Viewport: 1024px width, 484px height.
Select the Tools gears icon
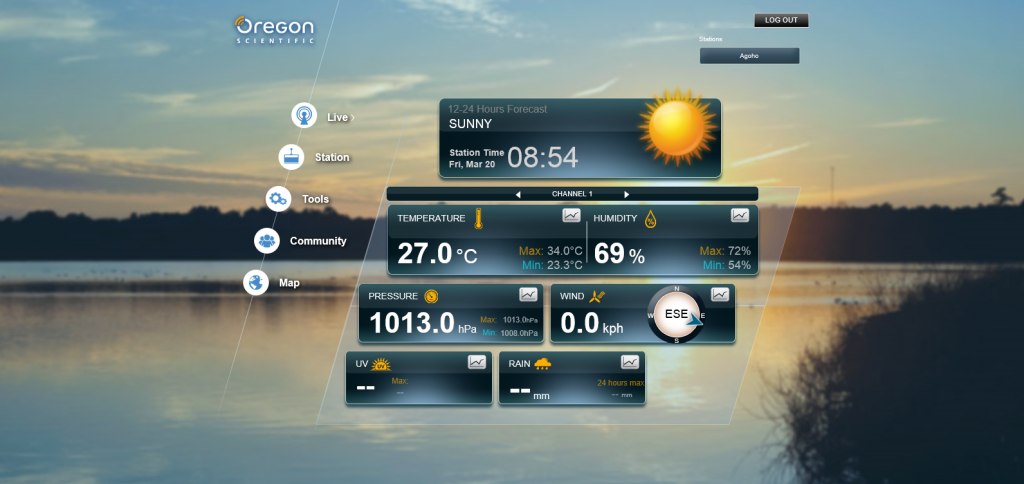click(x=278, y=199)
